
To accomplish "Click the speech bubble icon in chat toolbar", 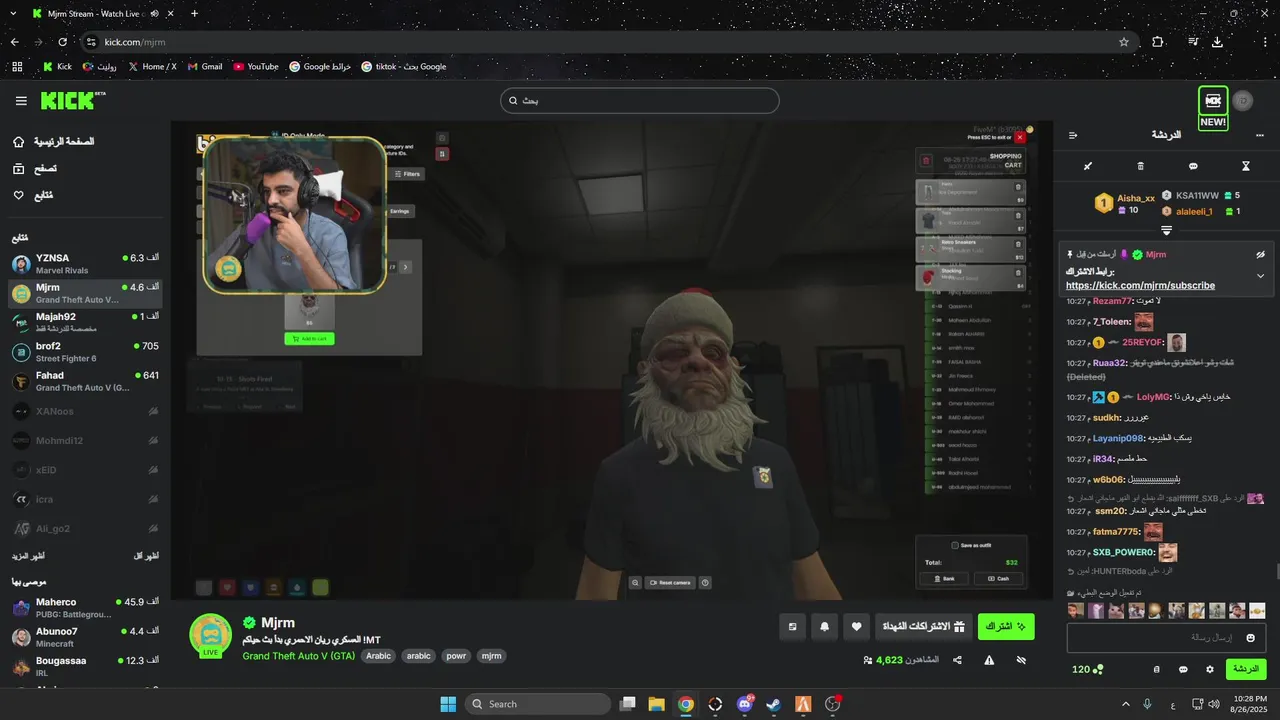I will [x=1193, y=166].
